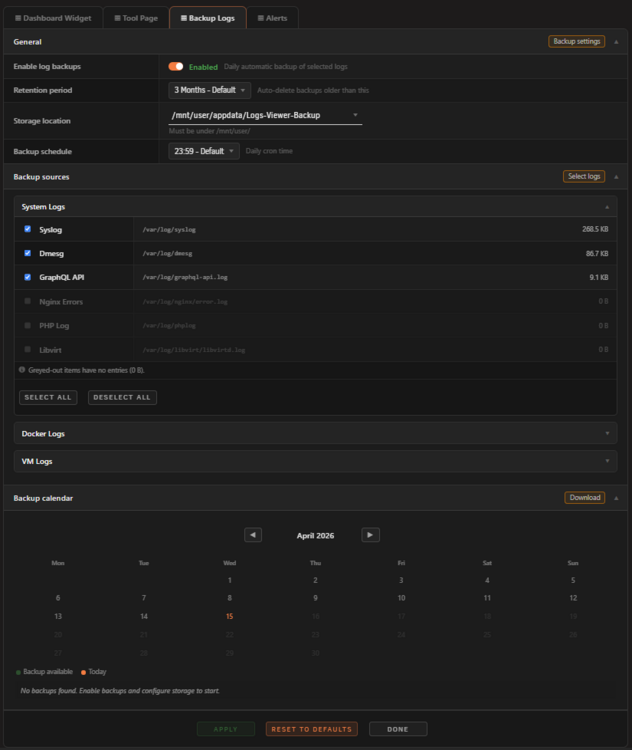Switch to the Dashboard Widget tab

(x=53, y=18)
